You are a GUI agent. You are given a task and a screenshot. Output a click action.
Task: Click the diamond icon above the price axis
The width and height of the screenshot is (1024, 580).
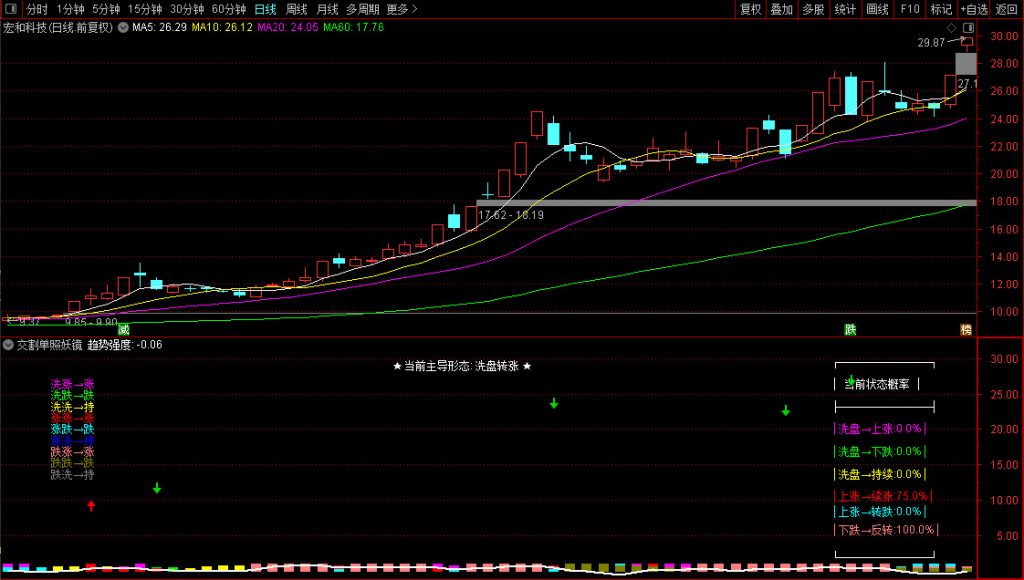966,27
